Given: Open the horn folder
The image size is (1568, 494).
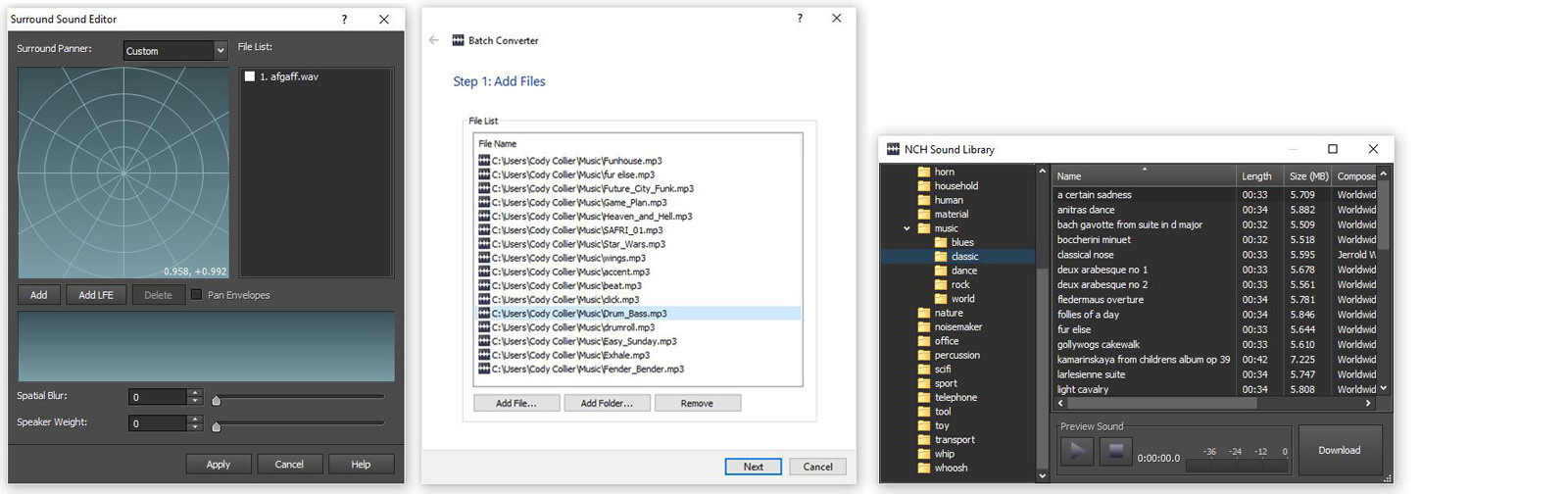Looking at the screenshot, I should tap(945, 172).
